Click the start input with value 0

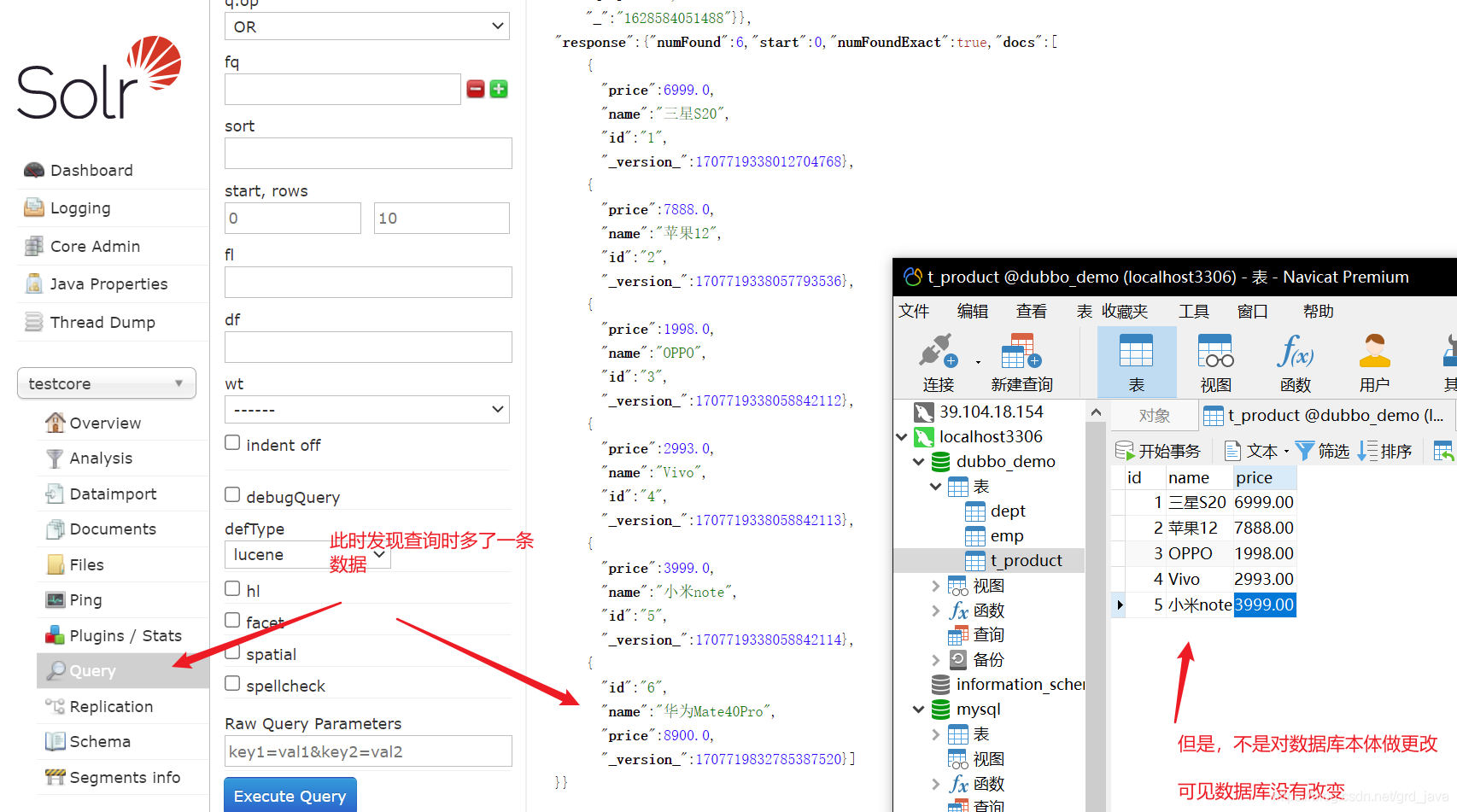pyautogui.click(x=293, y=218)
